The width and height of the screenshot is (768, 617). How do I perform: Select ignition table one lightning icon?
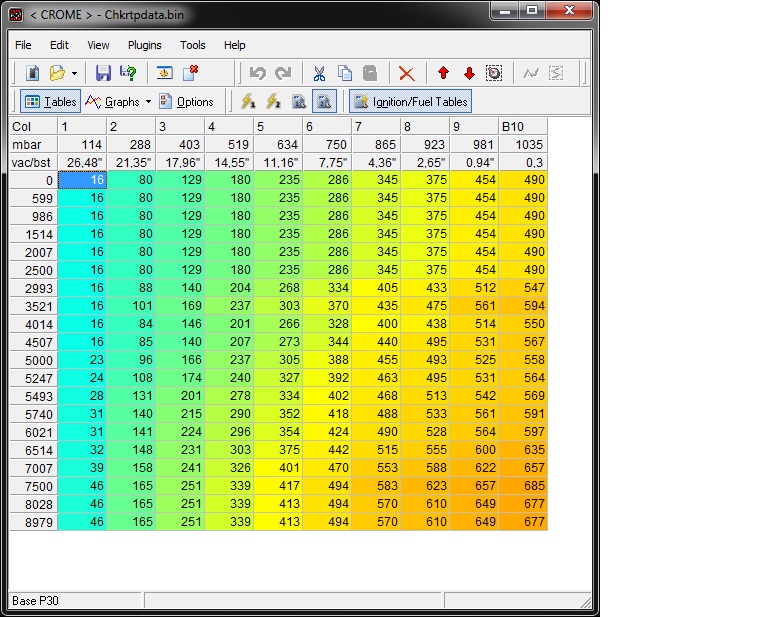tap(248, 101)
